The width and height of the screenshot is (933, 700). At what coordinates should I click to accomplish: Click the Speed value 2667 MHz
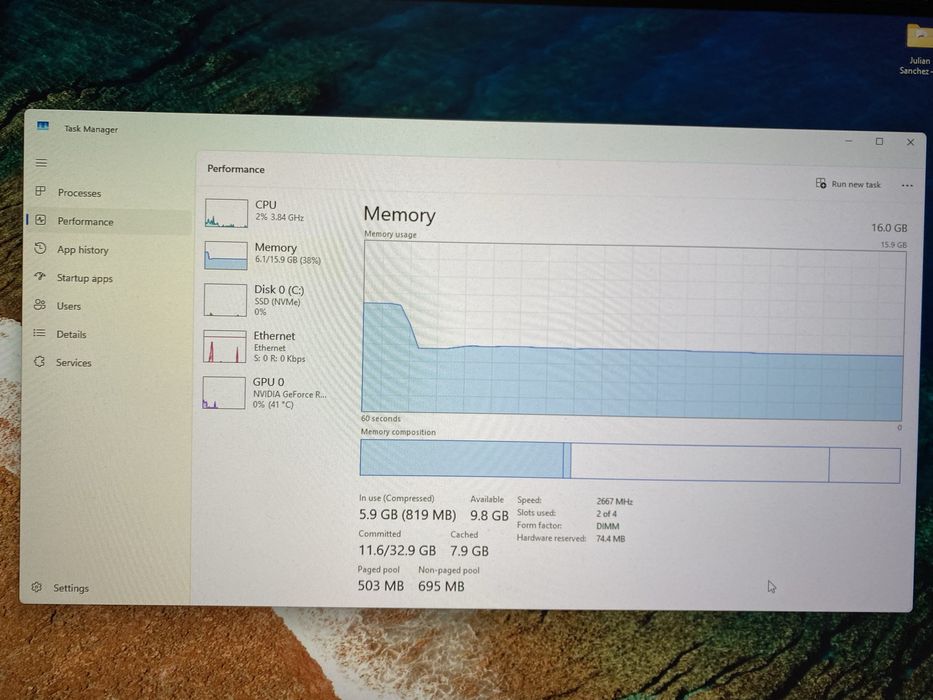[x=614, y=501]
